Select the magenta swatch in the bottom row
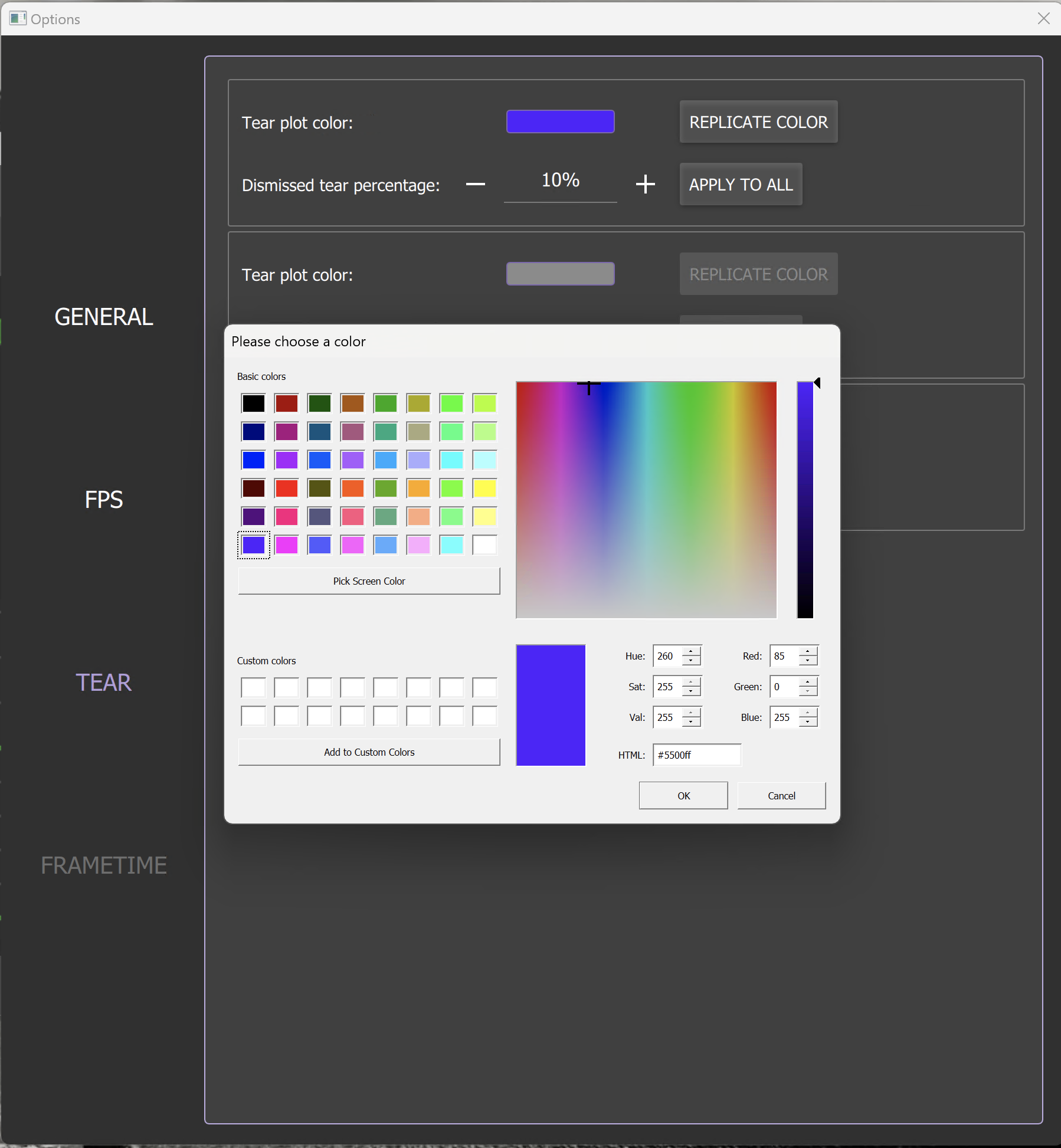This screenshot has height=1148, width=1061. tap(286, 545)
